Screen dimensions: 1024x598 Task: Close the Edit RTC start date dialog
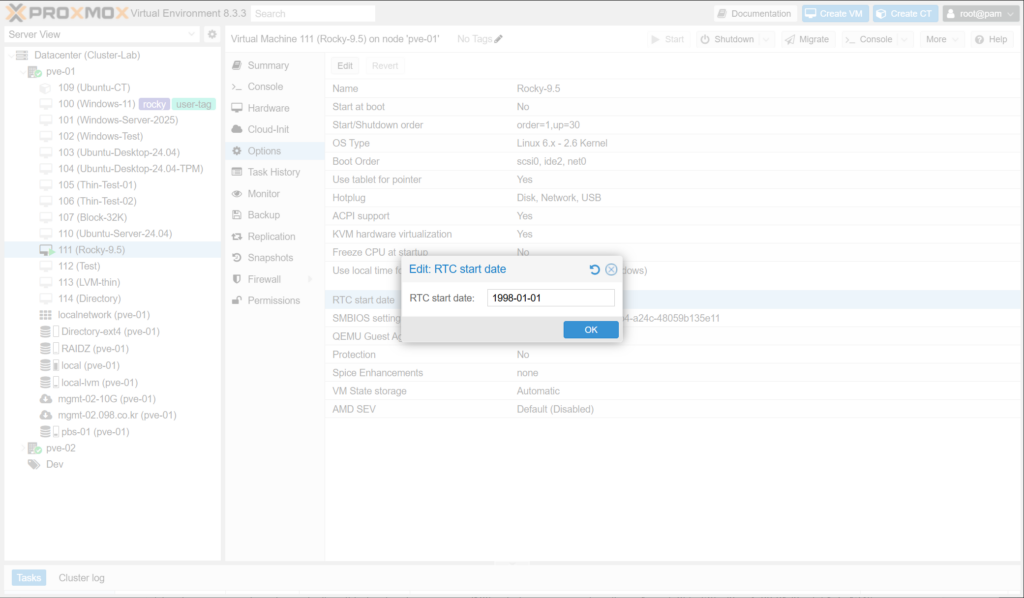611,269
